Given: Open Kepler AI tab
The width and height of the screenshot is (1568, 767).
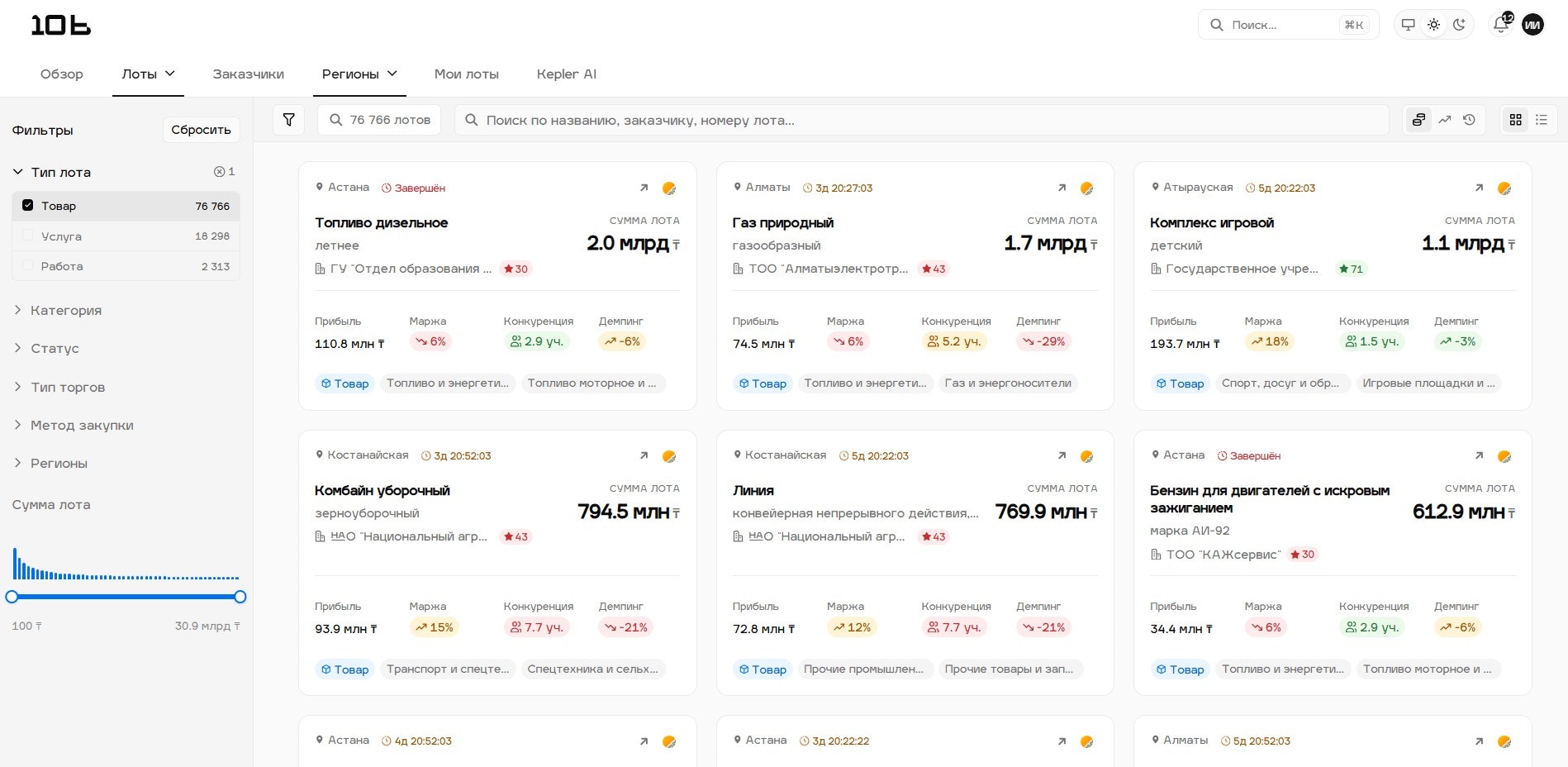Looking at the screenshot, I should [567, 74].
